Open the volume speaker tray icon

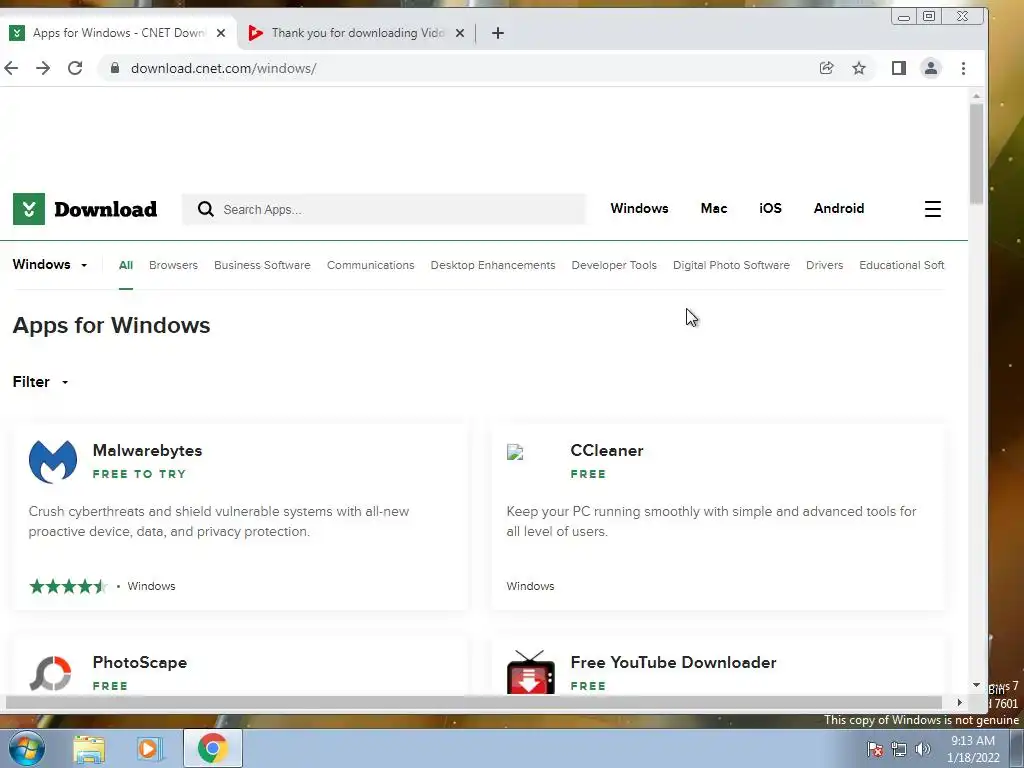click(x=922, y=750)
